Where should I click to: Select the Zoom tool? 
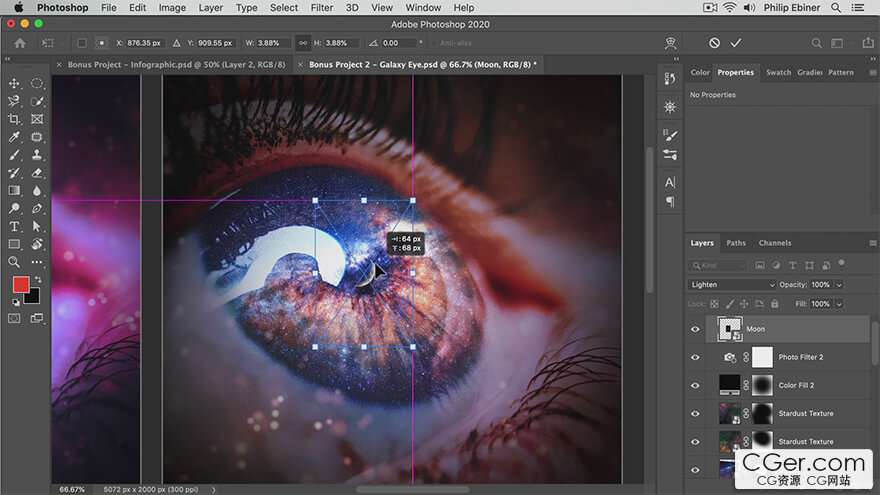[x=15, y=262]
